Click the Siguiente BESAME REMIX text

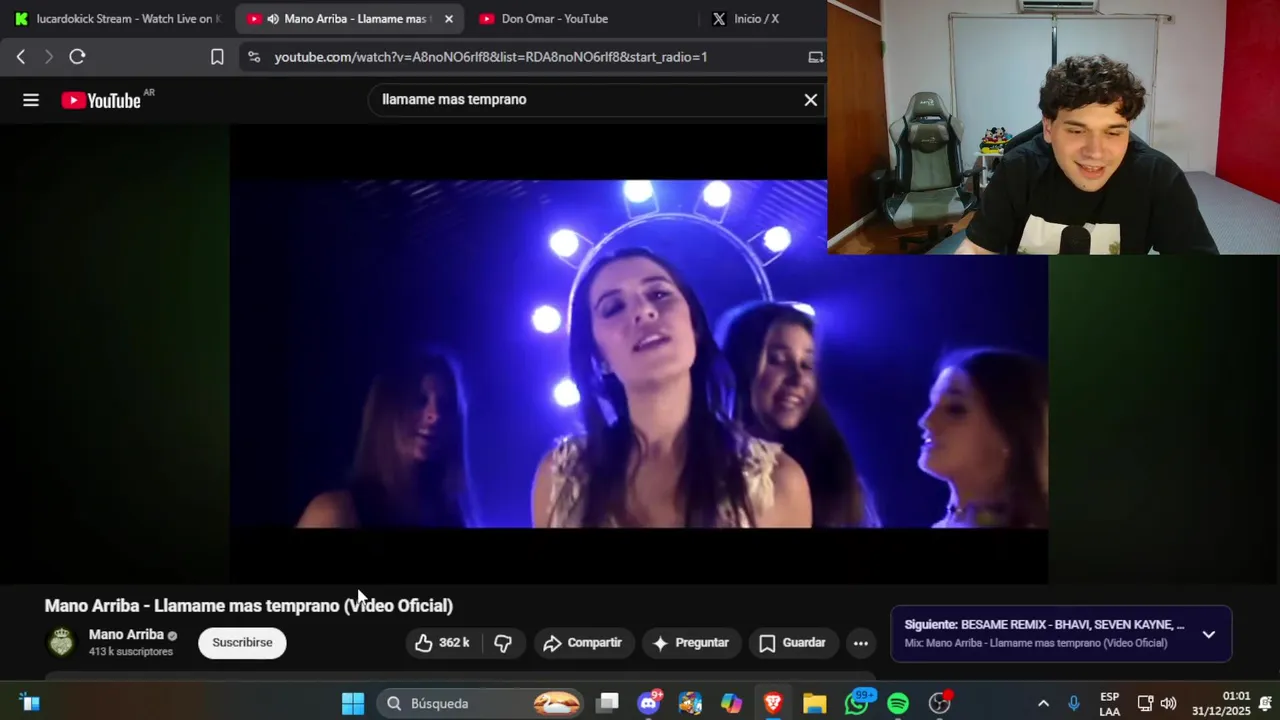pos(1044,624)
